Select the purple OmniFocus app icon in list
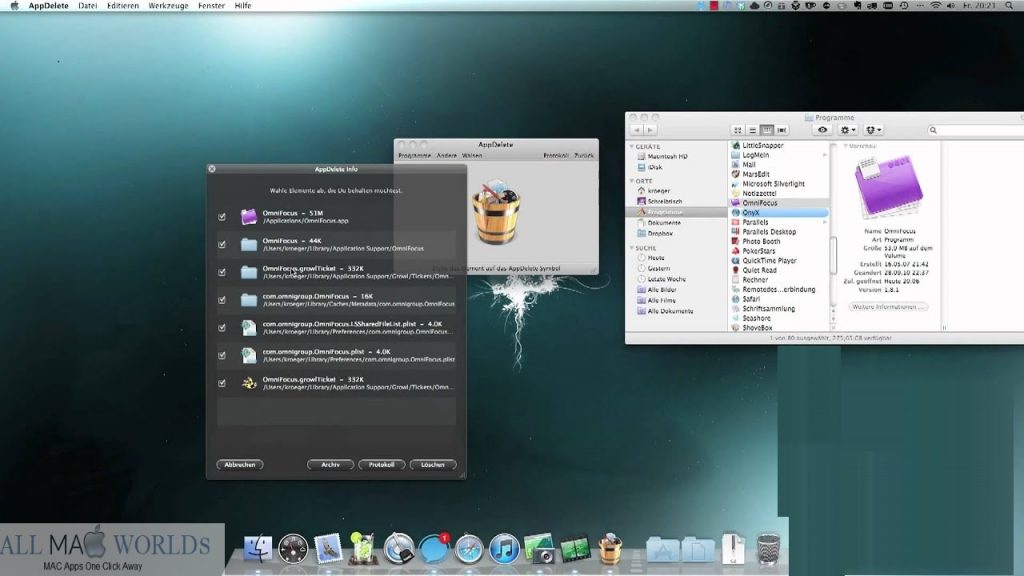The image size is (1024, 576). tap(248, 217)
